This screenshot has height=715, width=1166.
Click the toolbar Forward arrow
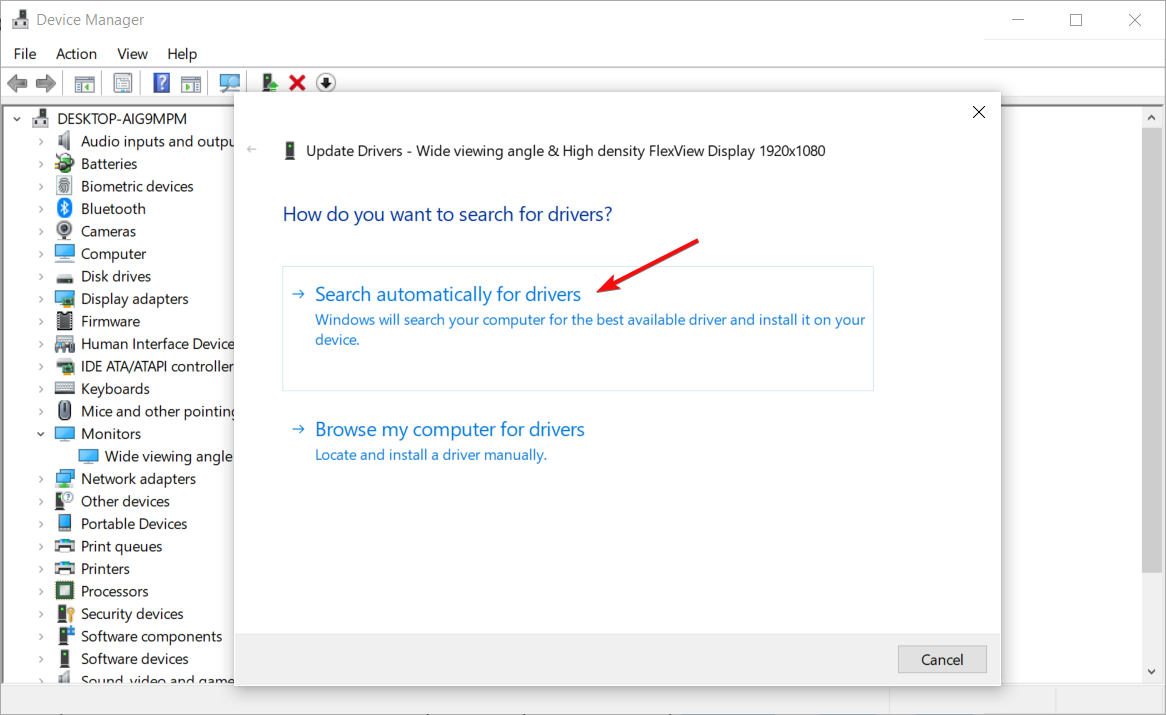(x=46, y=83)
